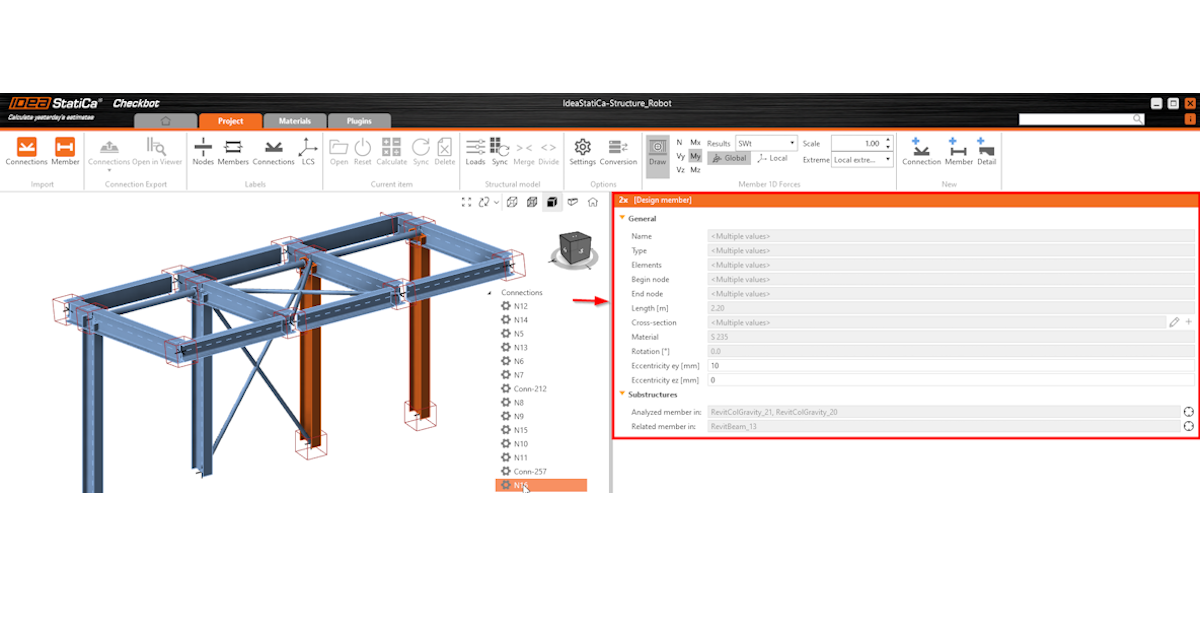Click the Import Connections icon

click(x=26, y=149)
